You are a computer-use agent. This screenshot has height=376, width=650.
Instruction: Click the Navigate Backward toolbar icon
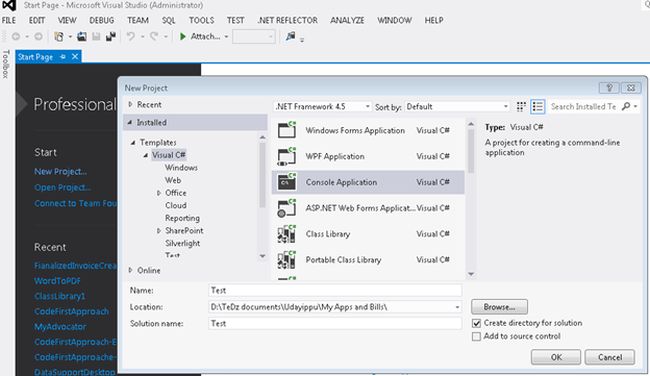(x=16, y=36)
